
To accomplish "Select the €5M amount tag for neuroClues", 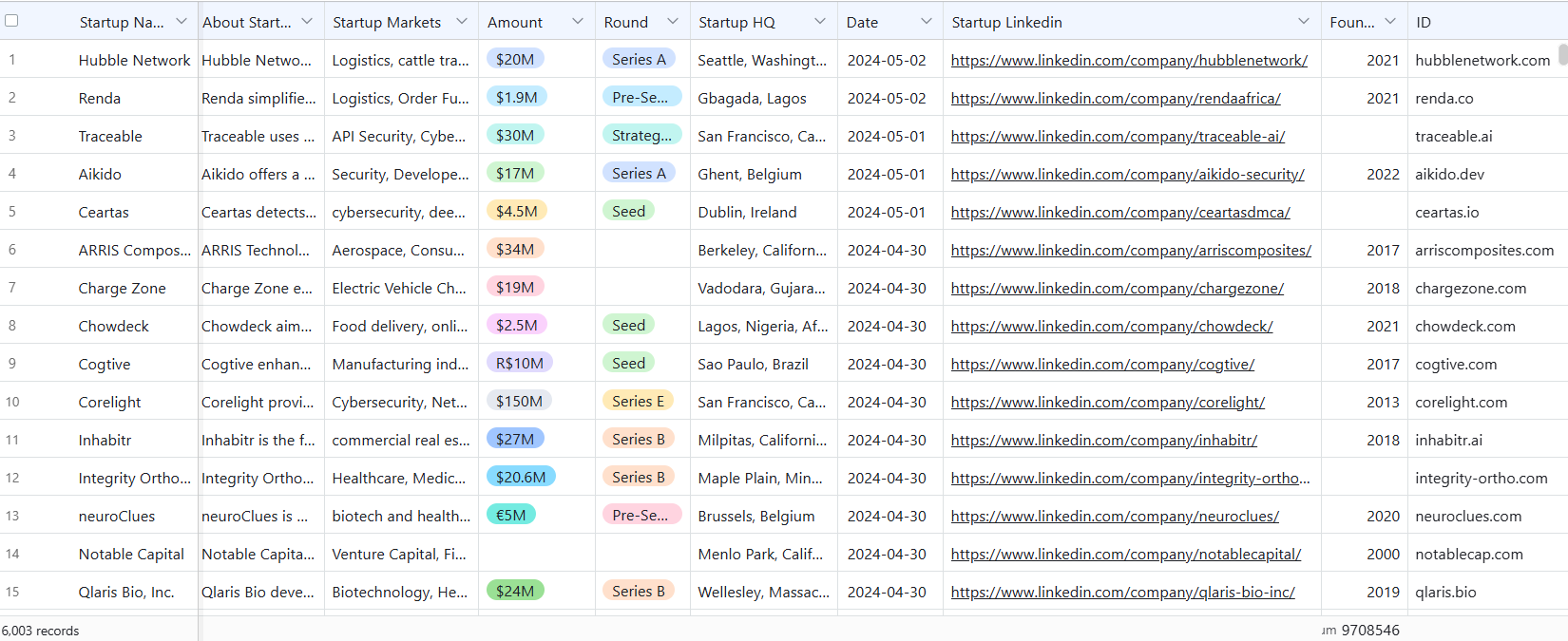I will coord(511,515).
